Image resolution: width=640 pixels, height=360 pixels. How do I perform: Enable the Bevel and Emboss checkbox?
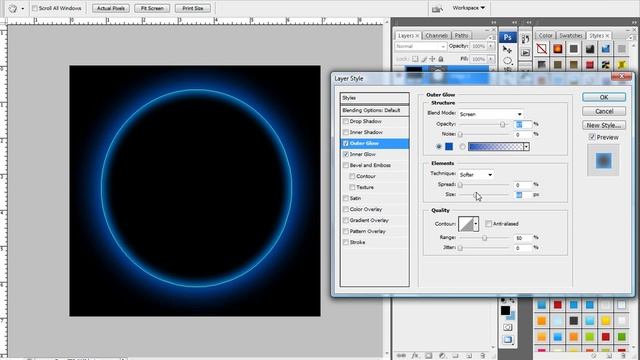346,165
